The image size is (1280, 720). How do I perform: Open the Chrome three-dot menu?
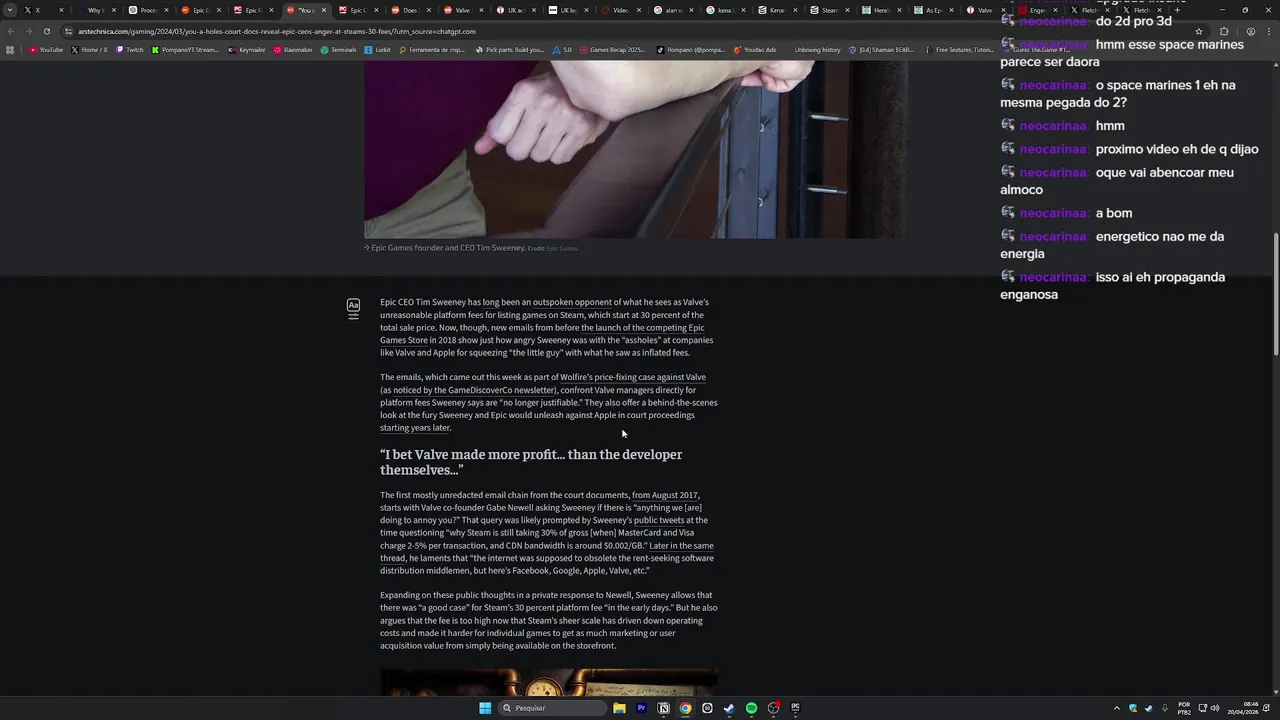(x=1269, y=31)
